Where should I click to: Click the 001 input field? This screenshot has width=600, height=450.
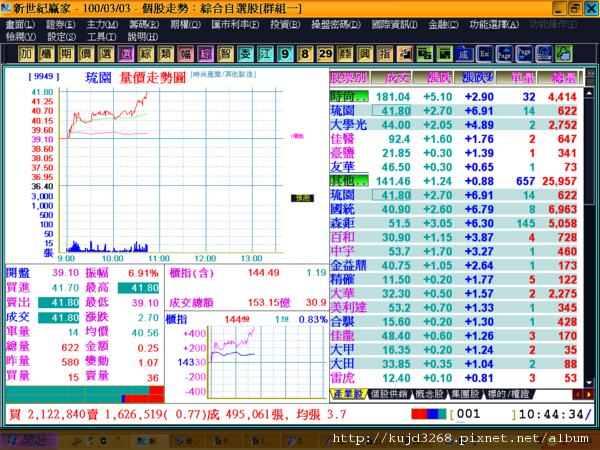pyautogui.click(x=483, y=414)
